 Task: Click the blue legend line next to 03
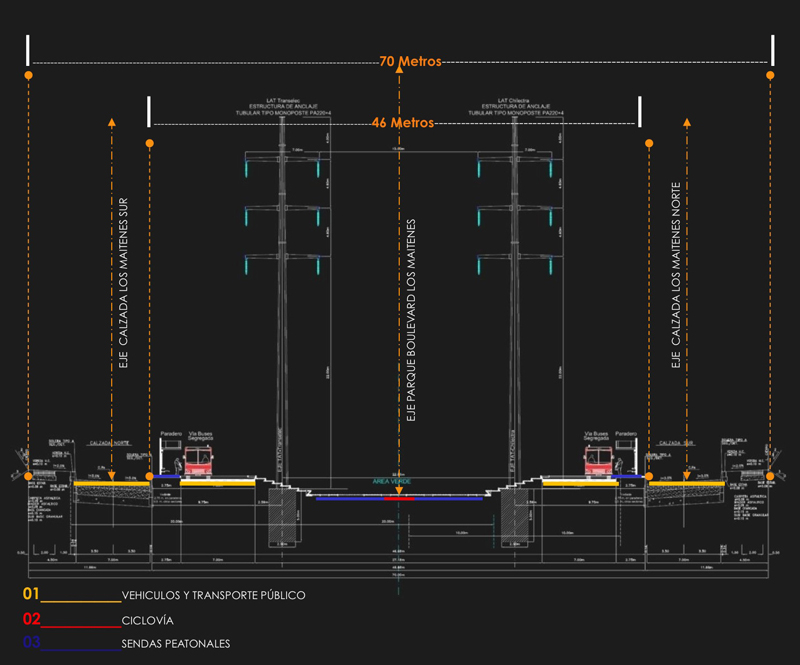(80, 650)
